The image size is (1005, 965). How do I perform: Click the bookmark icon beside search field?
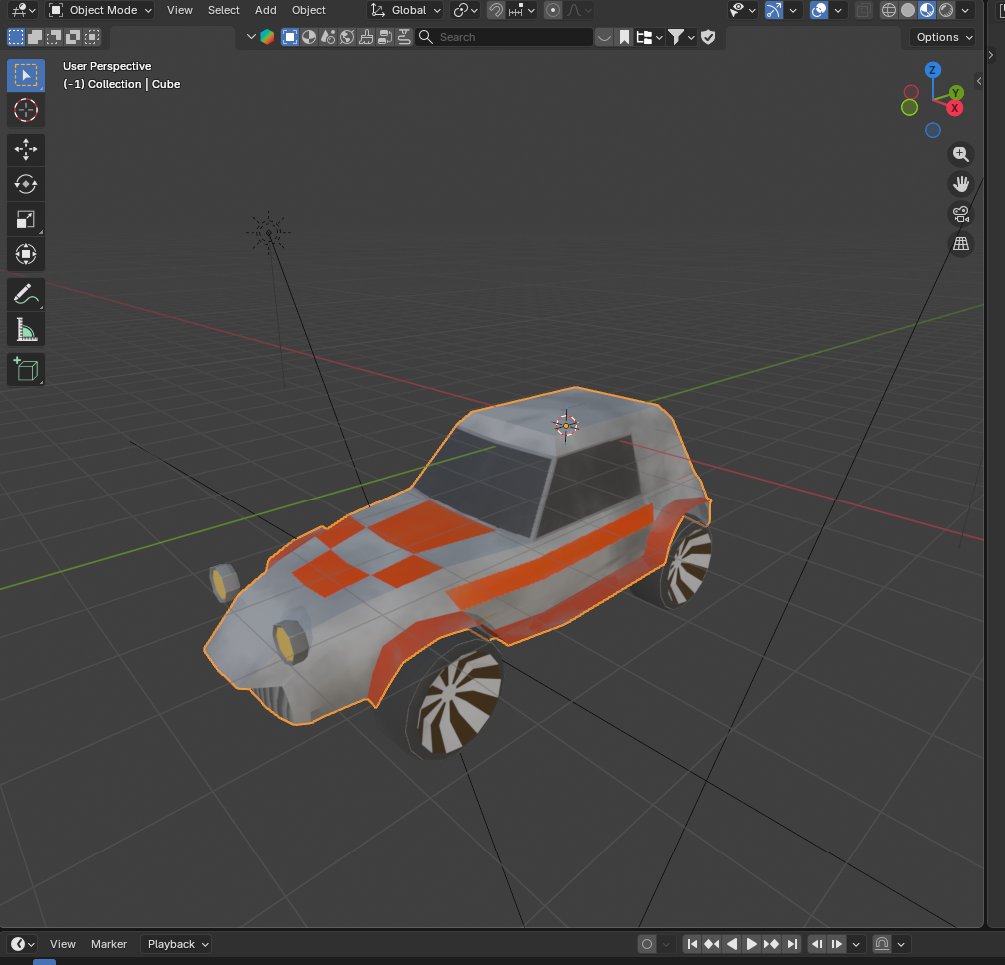pos(624,37)
